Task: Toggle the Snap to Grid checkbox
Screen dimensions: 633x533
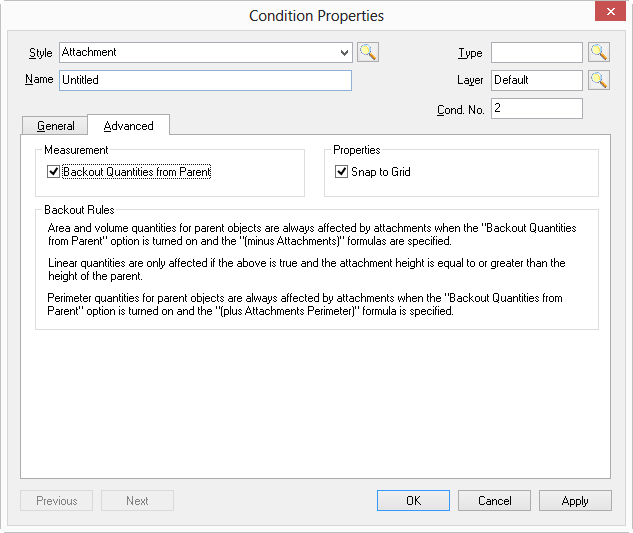Action: (x=341, y=172)
